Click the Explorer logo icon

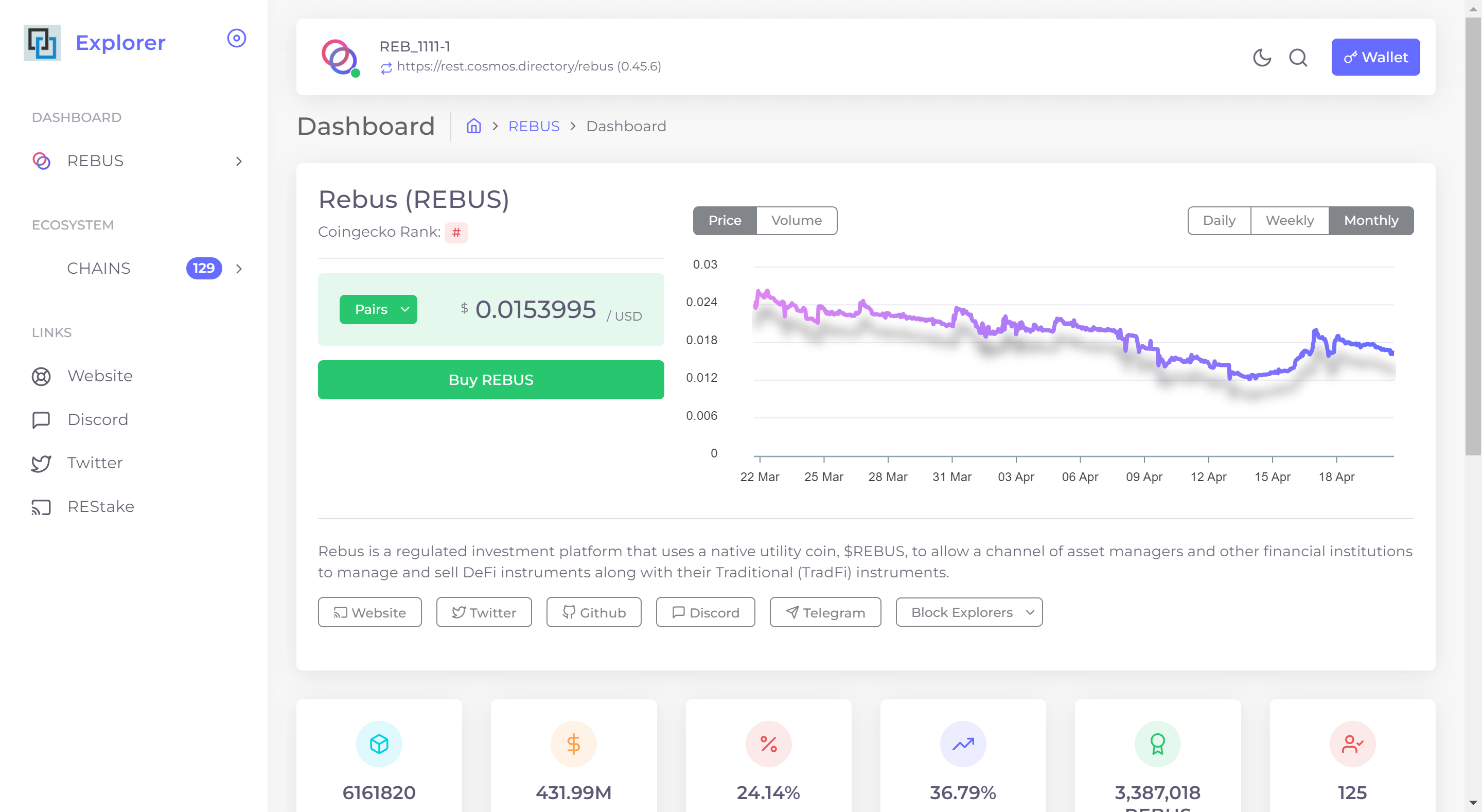pos(42,43)
